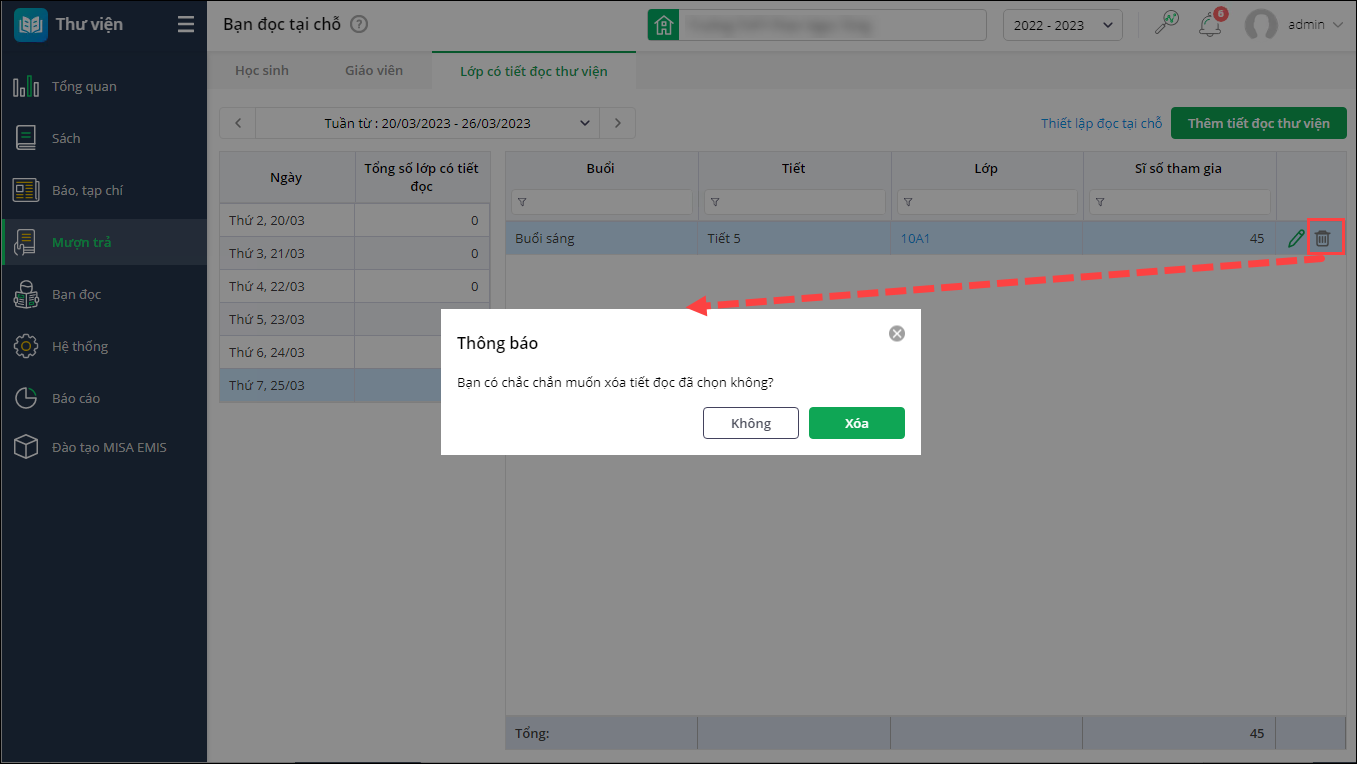Click the green home icon in the header
The width and height of the screenshot is (1357, 764).
[x=663, y=25]
